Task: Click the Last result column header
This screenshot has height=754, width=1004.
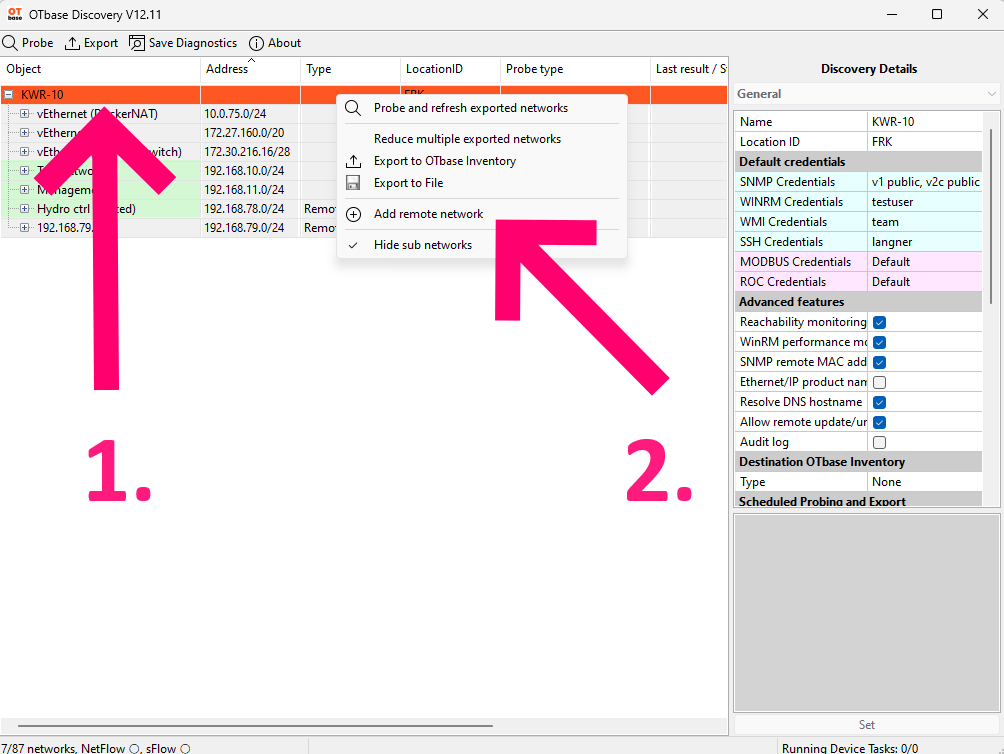Action: tap(689, 69)
